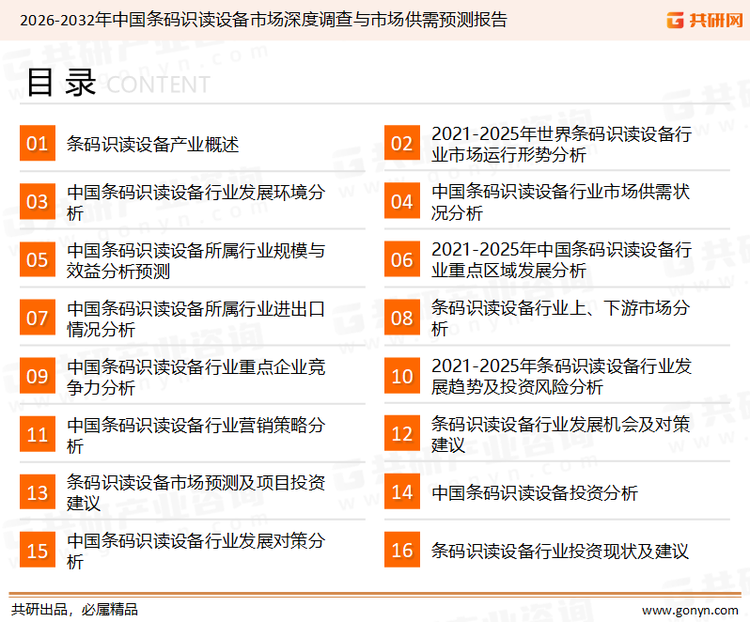Click the orange 03 number box
The image size is (750, 622).
[37, 201]
